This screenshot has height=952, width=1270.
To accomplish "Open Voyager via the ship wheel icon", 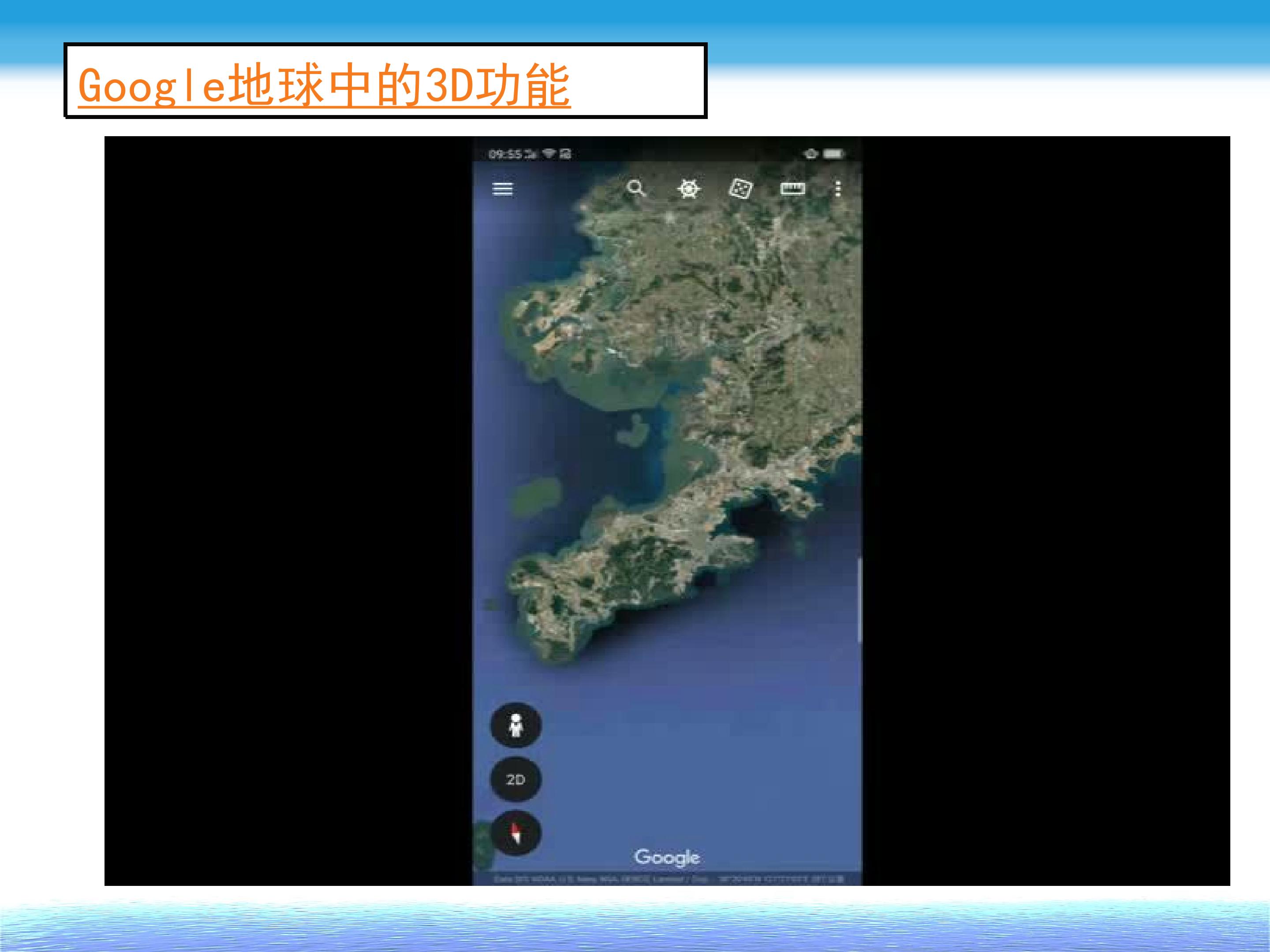I will click(688, 188).
